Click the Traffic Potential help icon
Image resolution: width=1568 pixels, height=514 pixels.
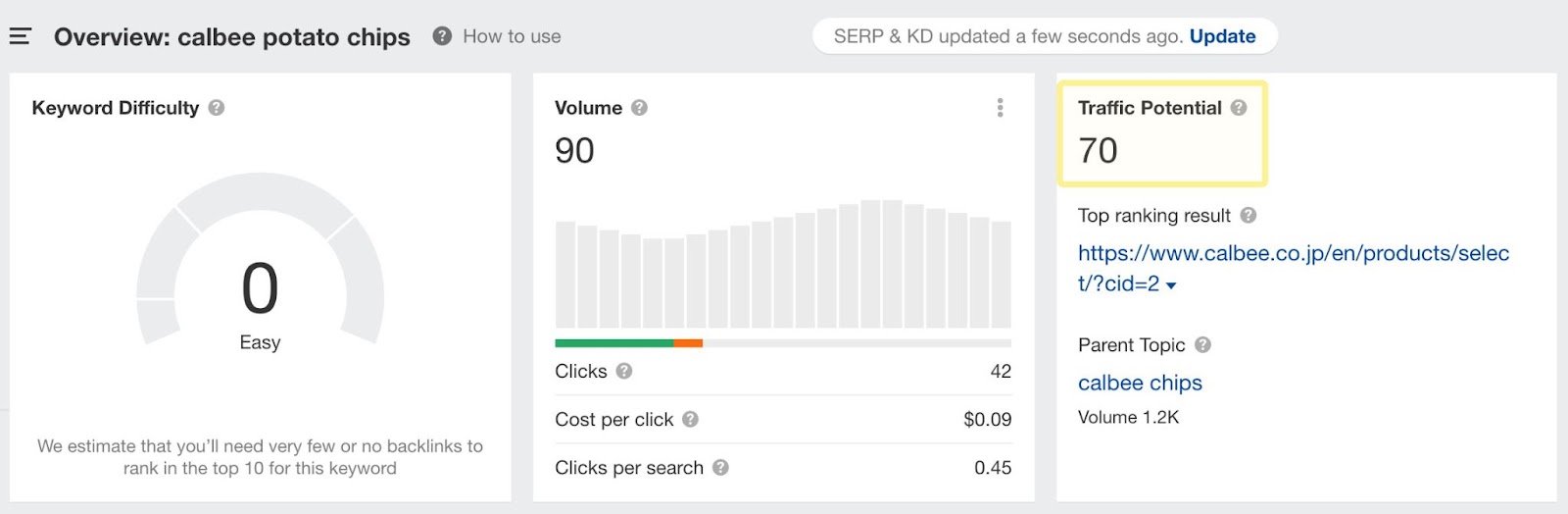point(1239,108)
